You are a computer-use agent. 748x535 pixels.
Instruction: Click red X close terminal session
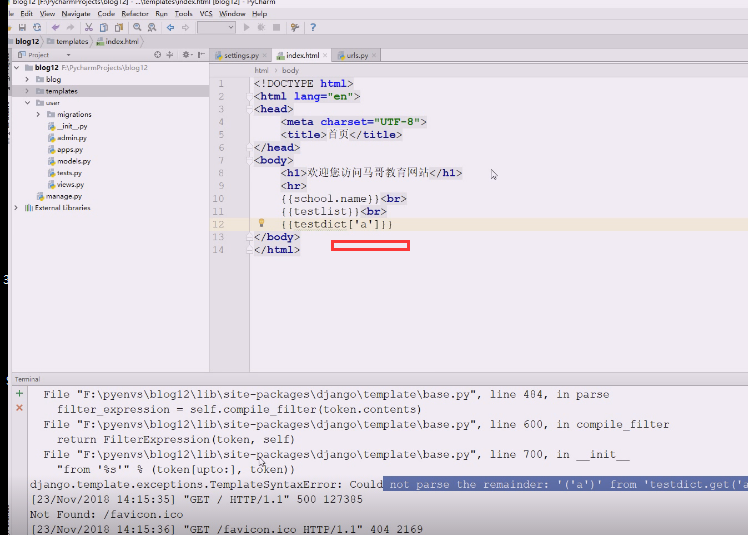[20, 408]
